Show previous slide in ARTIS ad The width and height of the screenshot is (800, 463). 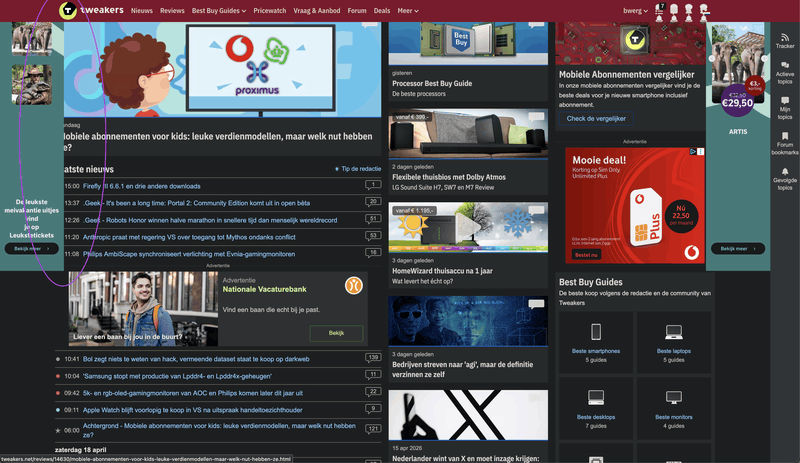(x=713, y=59)
